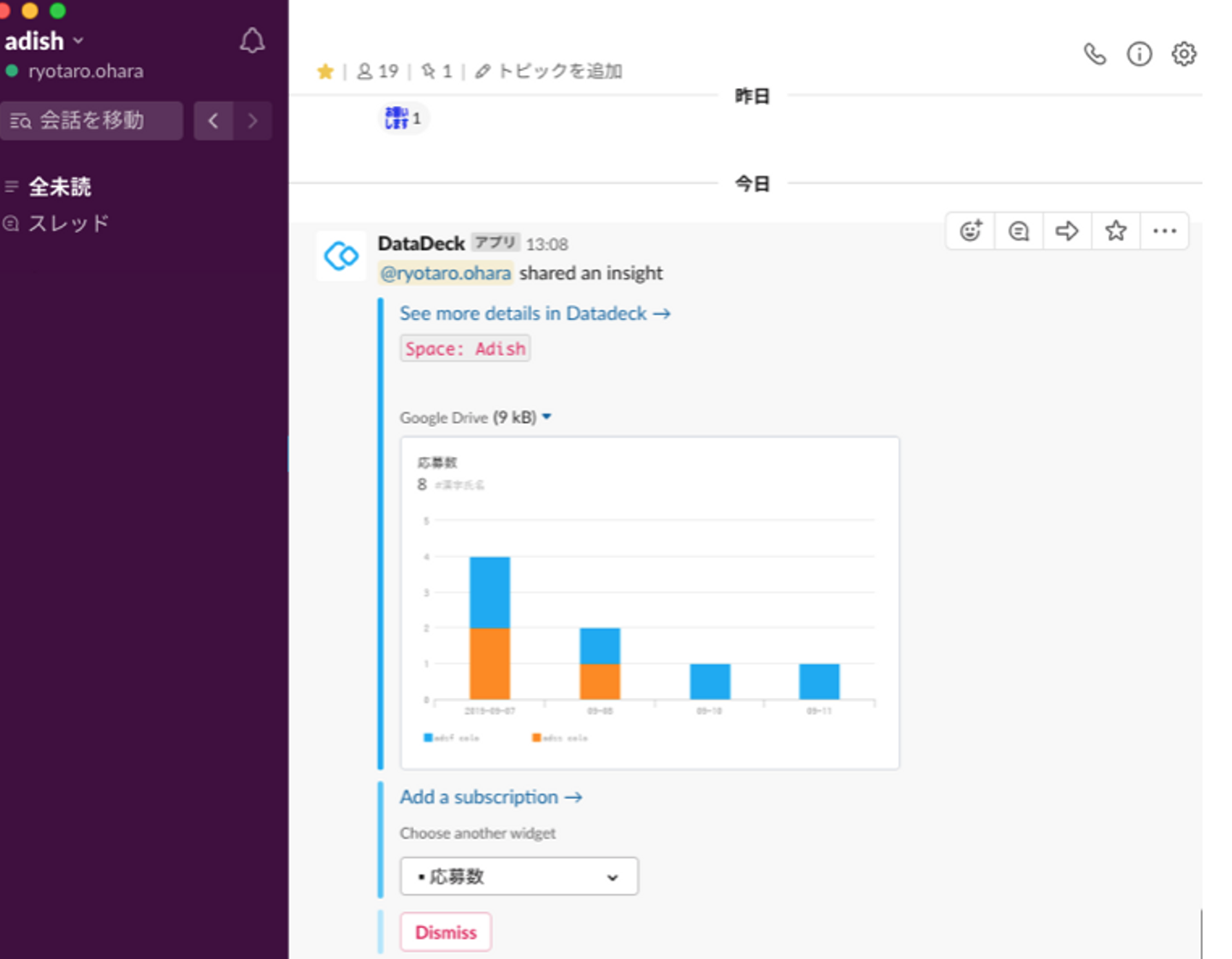Open conversation settings gear
The image size is (1232, 959).
(1184, 54)
